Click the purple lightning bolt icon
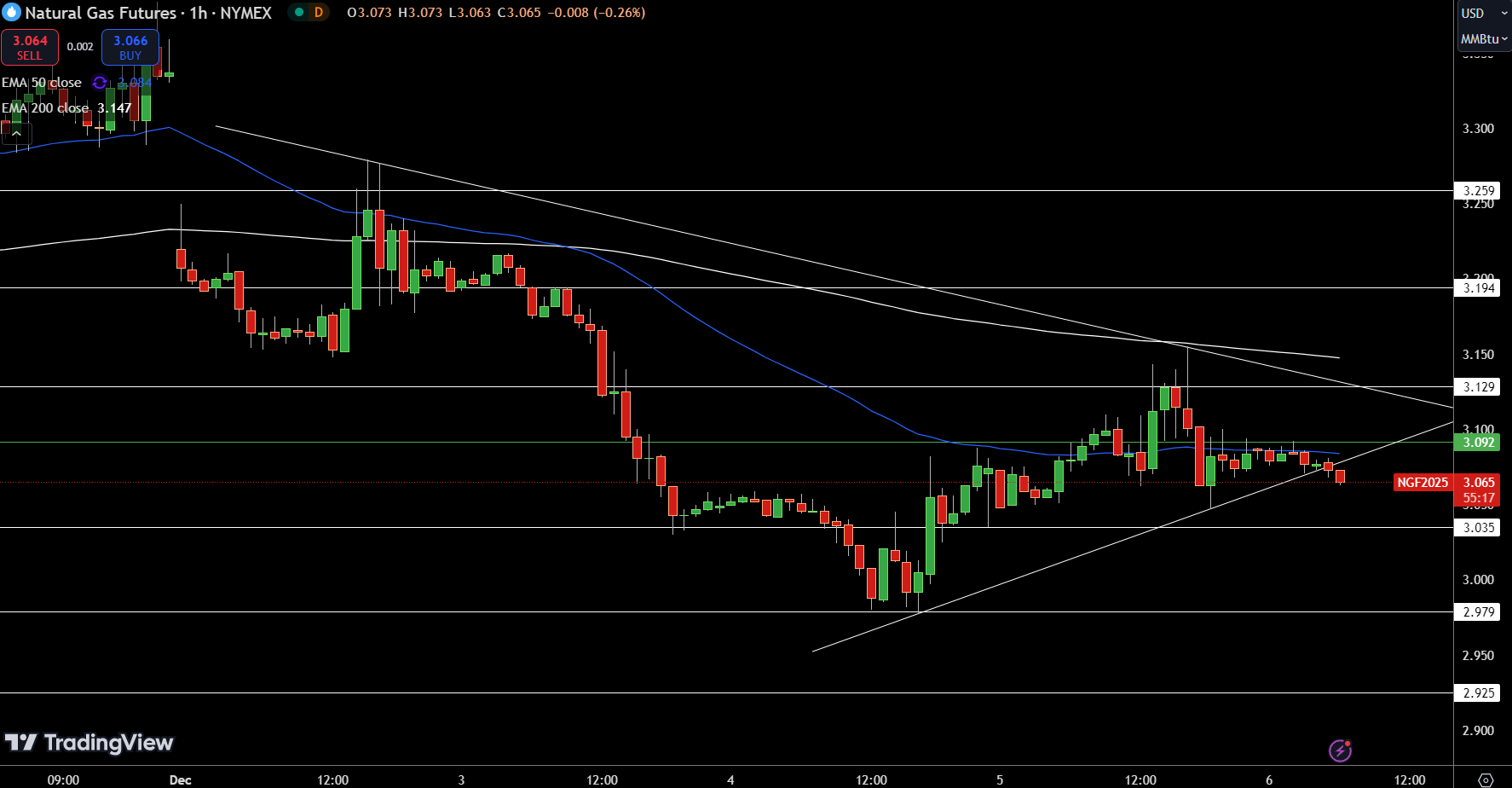The width and height of the screenshot is (1512, 788). click(x=1340, y=750)
